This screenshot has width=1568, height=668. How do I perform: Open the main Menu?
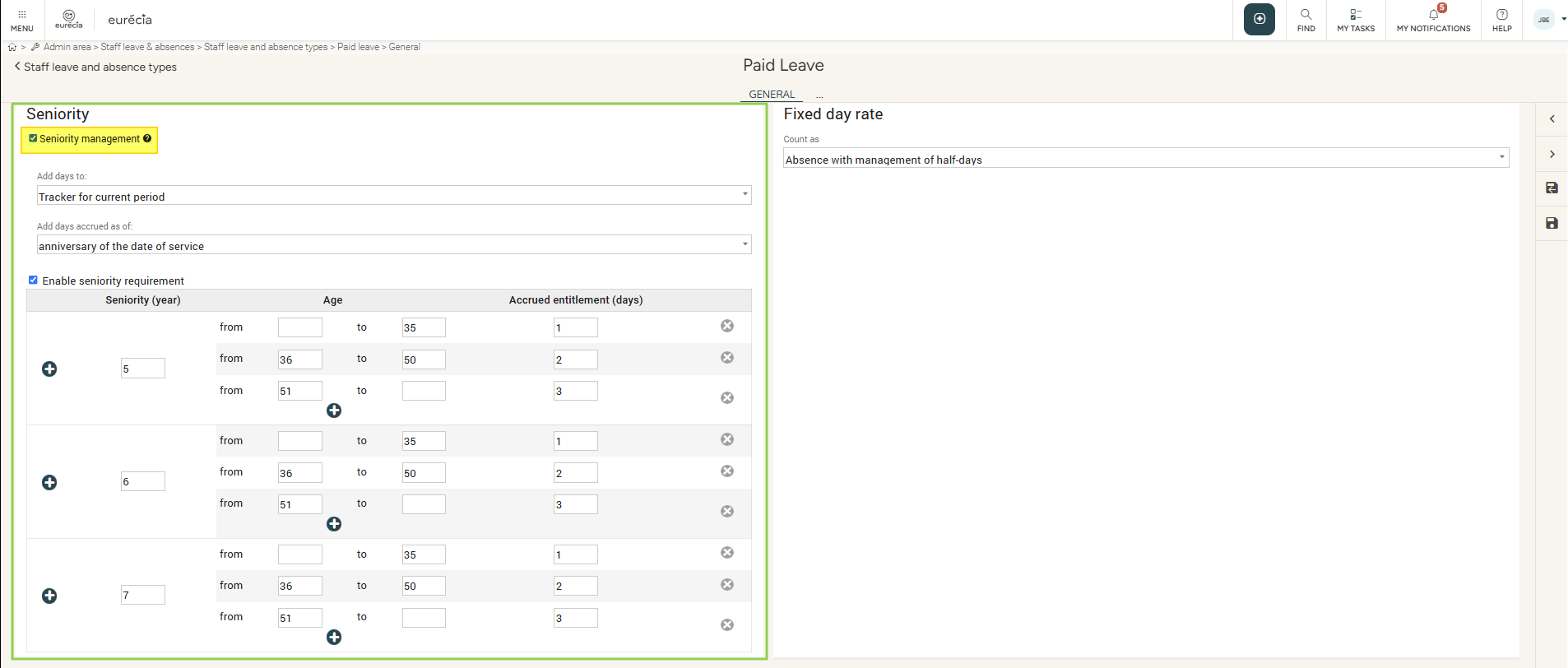21,20
